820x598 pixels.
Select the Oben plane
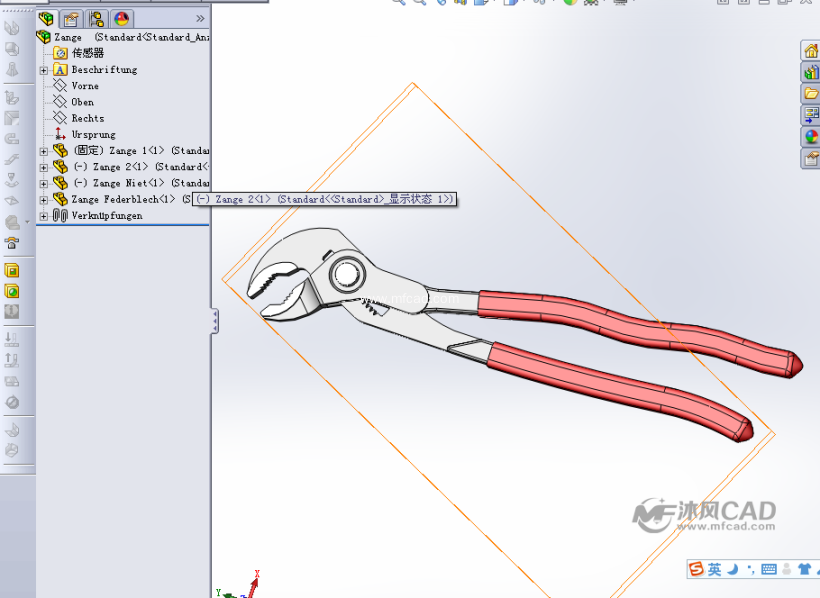tap(82, 102)
